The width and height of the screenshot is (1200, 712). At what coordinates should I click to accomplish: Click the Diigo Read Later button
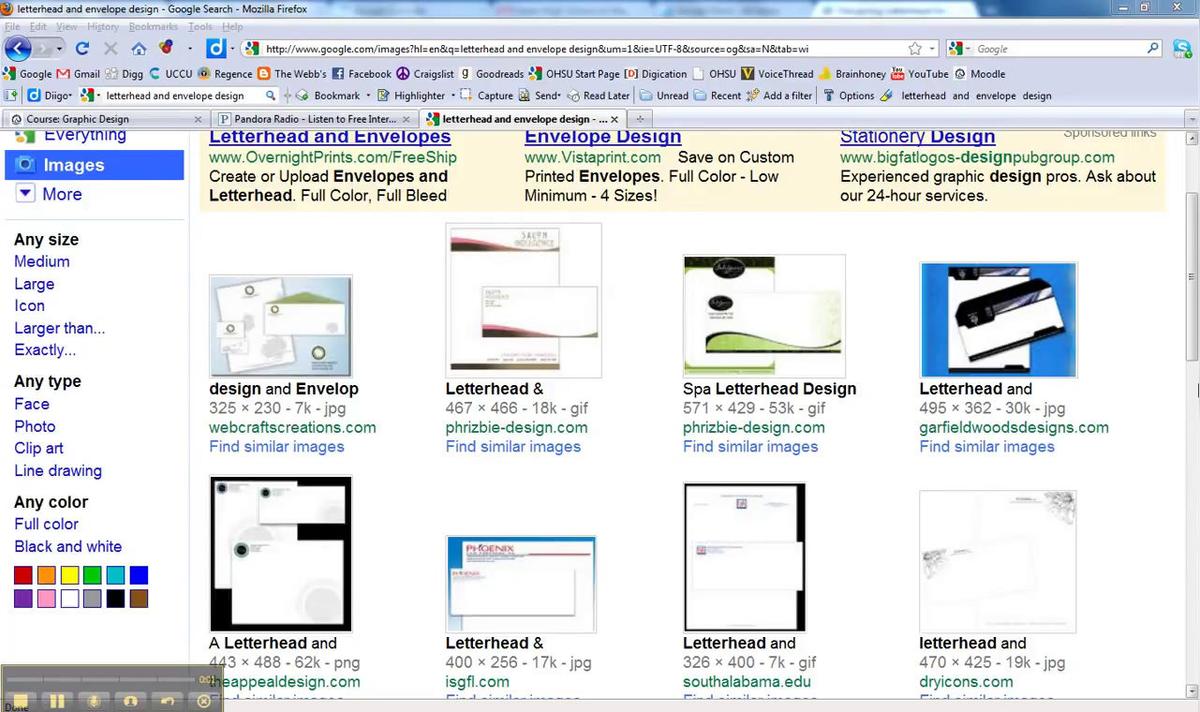[x=599, y=96]
